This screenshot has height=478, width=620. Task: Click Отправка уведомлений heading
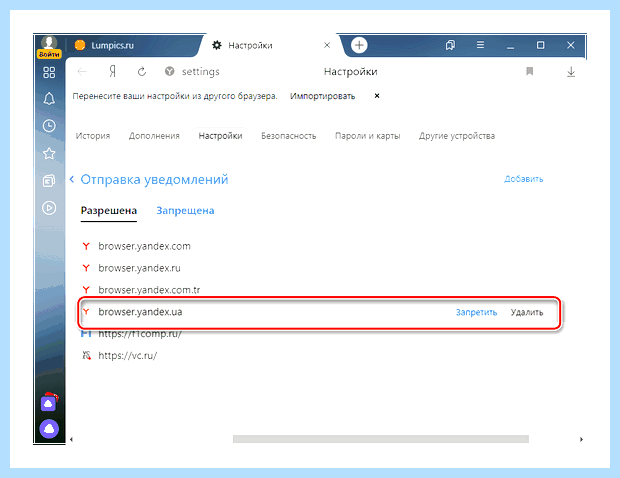tap(154, 179)
